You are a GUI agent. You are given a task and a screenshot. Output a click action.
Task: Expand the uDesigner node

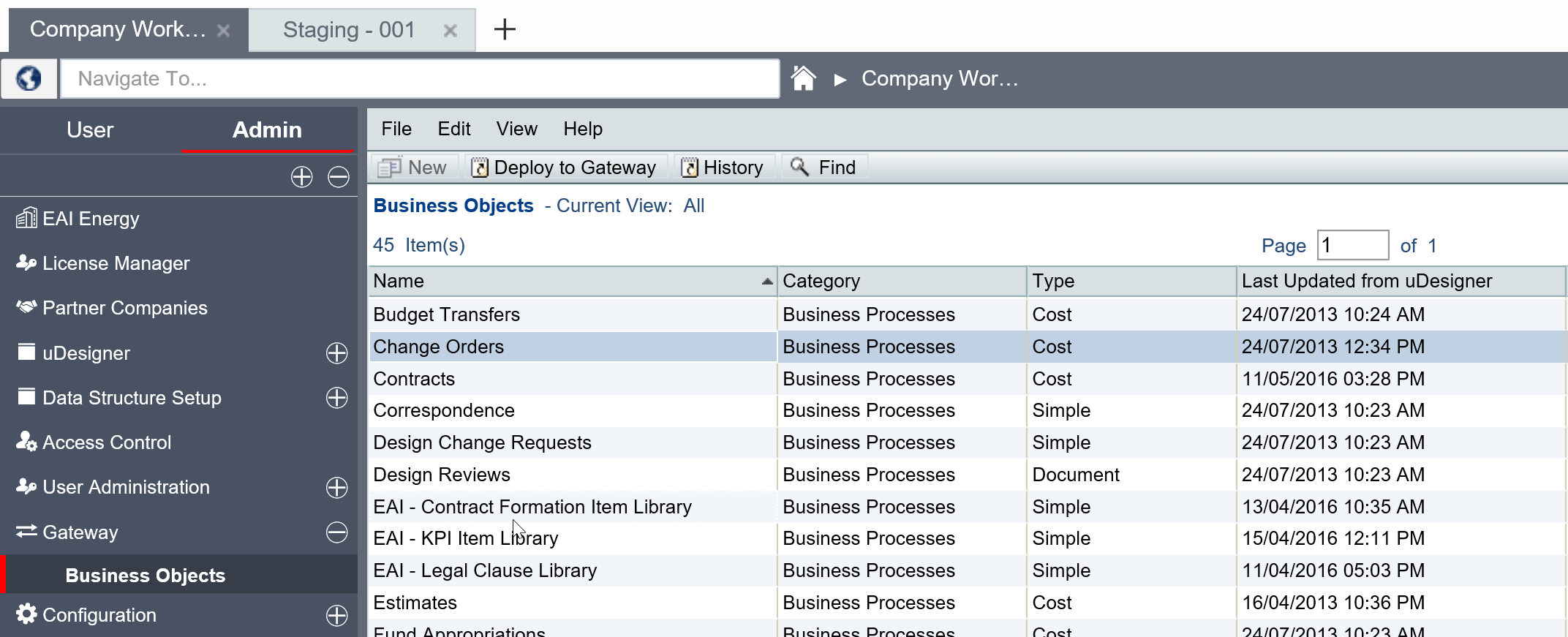coord(336,353)
